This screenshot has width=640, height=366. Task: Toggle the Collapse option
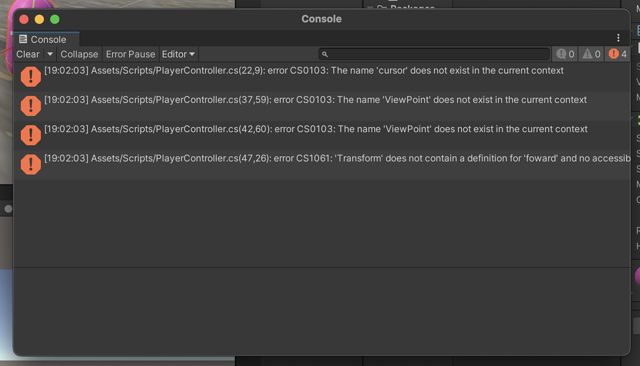(79, 54)
